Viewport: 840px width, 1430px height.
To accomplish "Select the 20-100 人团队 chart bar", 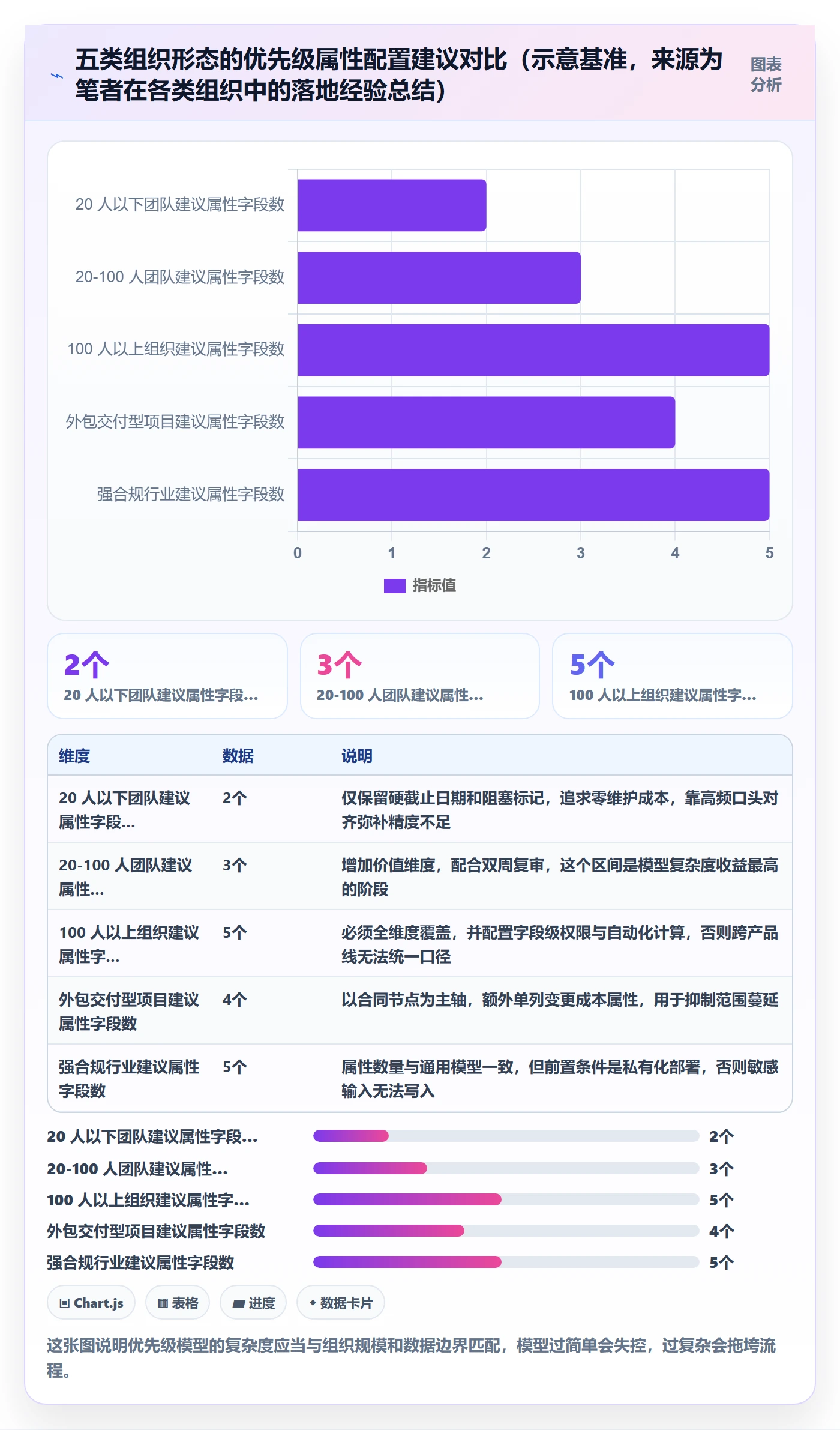I will click(439, 277).
